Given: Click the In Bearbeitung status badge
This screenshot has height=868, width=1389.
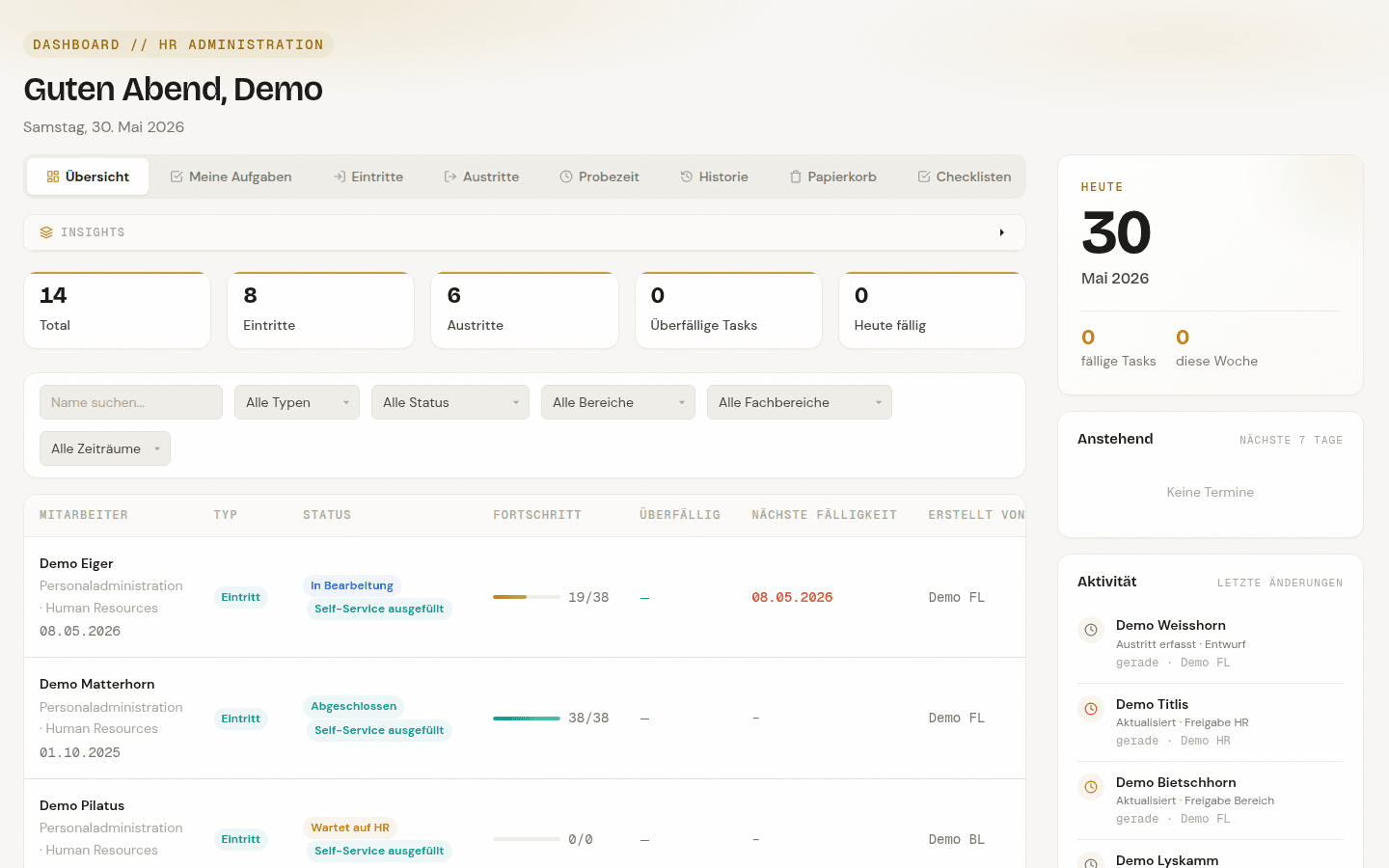Looking at the screenshot, I should click(x=352, y=585).
